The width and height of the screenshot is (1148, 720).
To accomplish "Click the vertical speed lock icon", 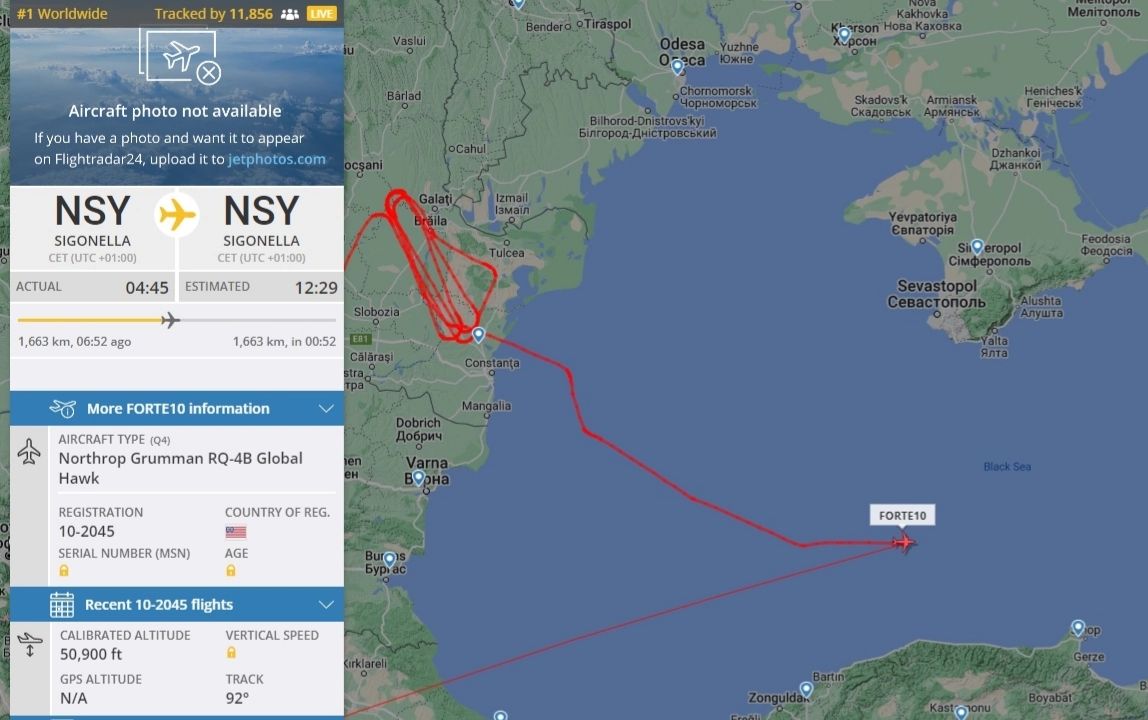I will (x=231, y=653).
